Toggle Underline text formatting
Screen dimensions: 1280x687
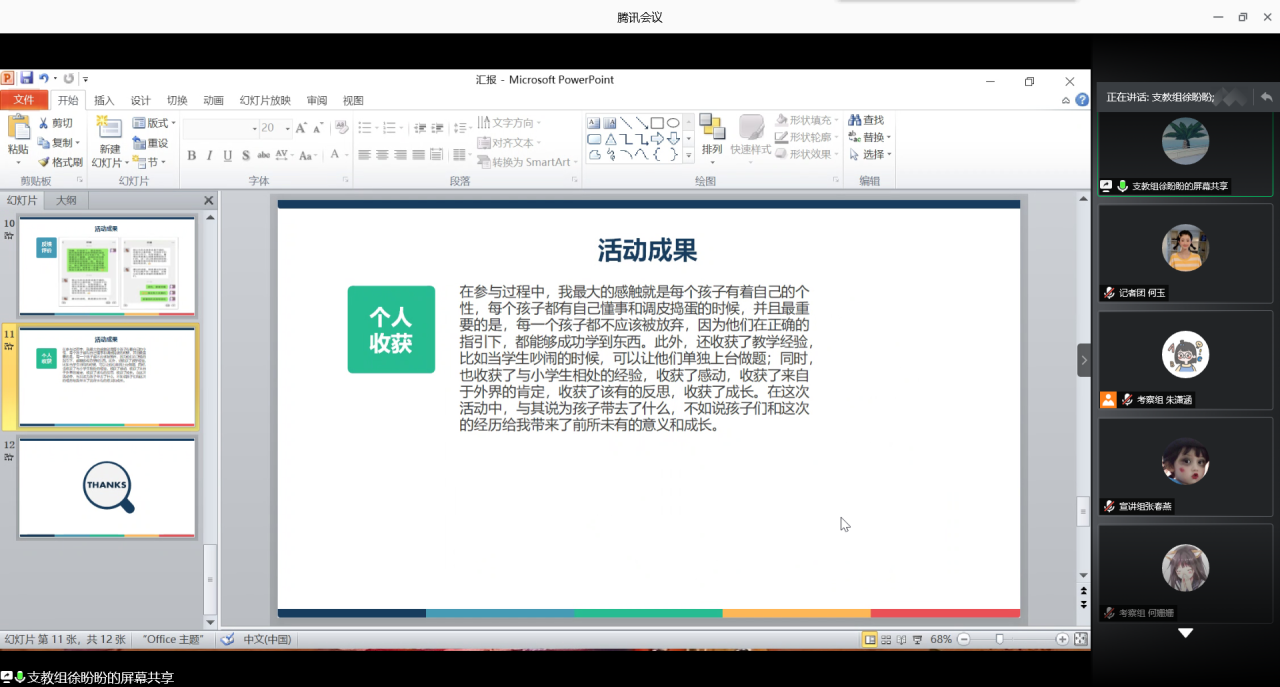point(228,155)
